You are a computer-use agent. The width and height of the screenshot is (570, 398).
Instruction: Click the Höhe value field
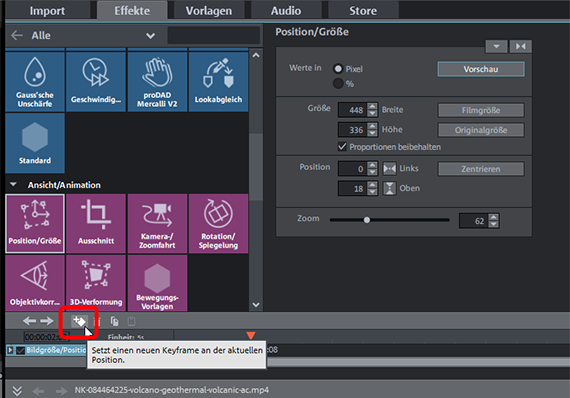pyautogui.click(x=352, y=130)
